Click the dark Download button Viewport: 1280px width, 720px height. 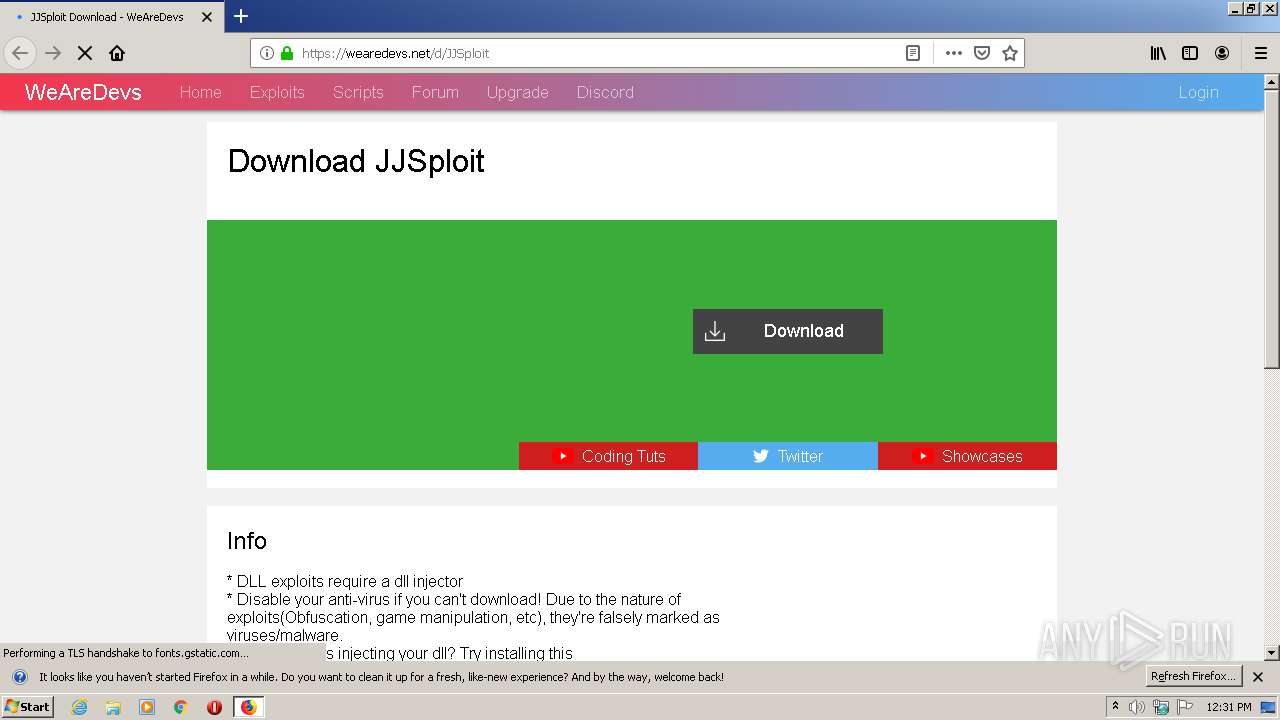[x=788, y=331]
